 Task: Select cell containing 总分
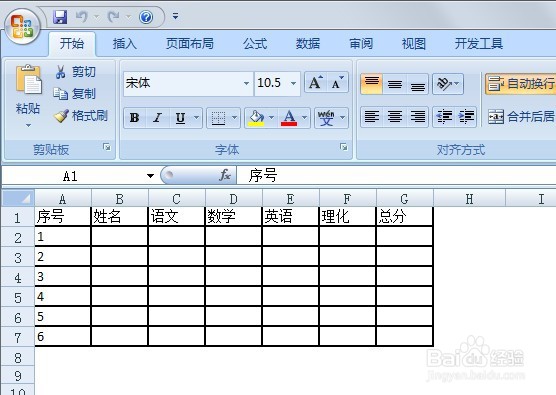pyautogui.click(x=404, y=216)
